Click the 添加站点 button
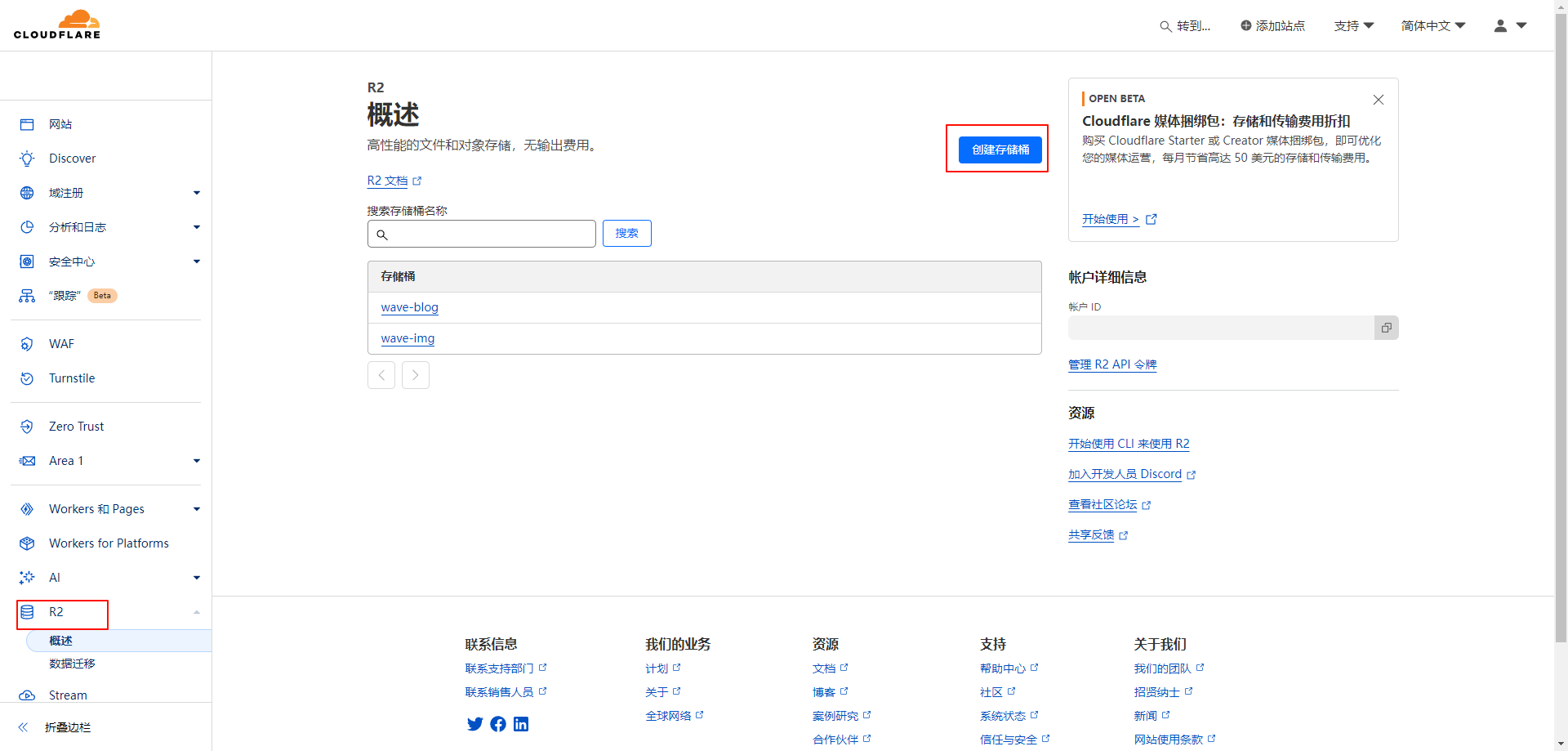The width and height of the screenshot is (1568, 751). pos(1272,26)
